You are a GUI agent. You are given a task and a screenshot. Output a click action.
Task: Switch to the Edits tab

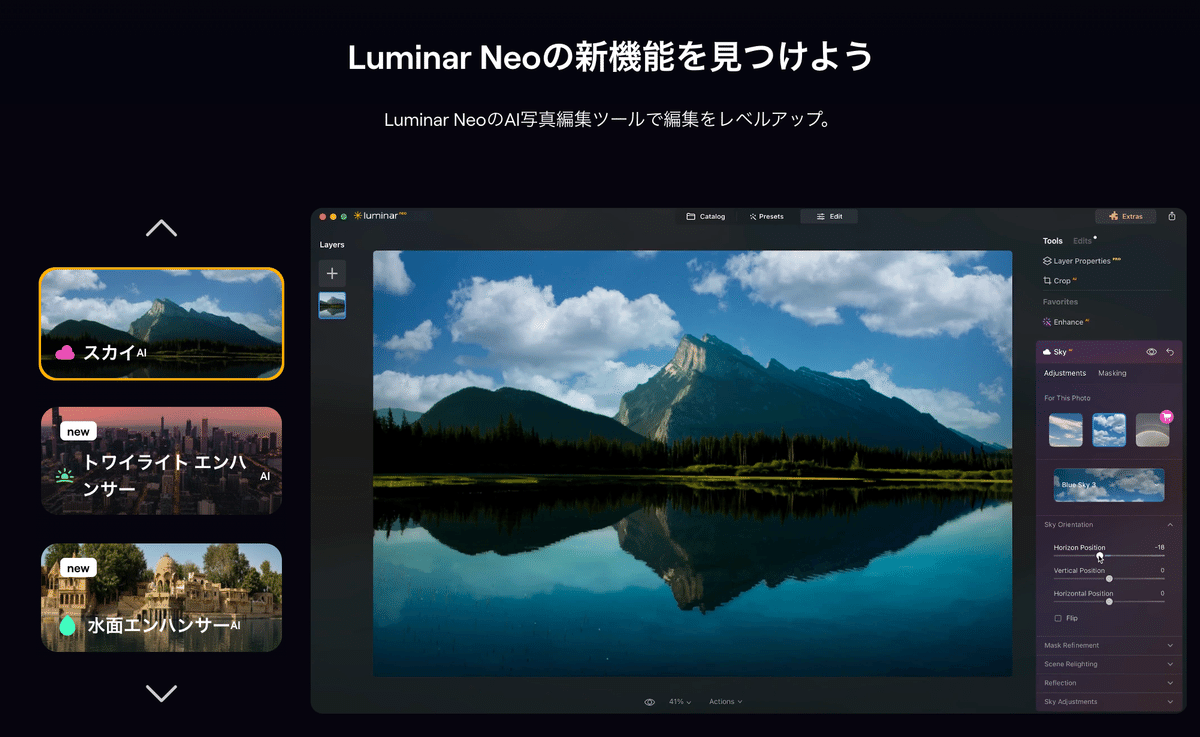click(x=1083, y=241)
